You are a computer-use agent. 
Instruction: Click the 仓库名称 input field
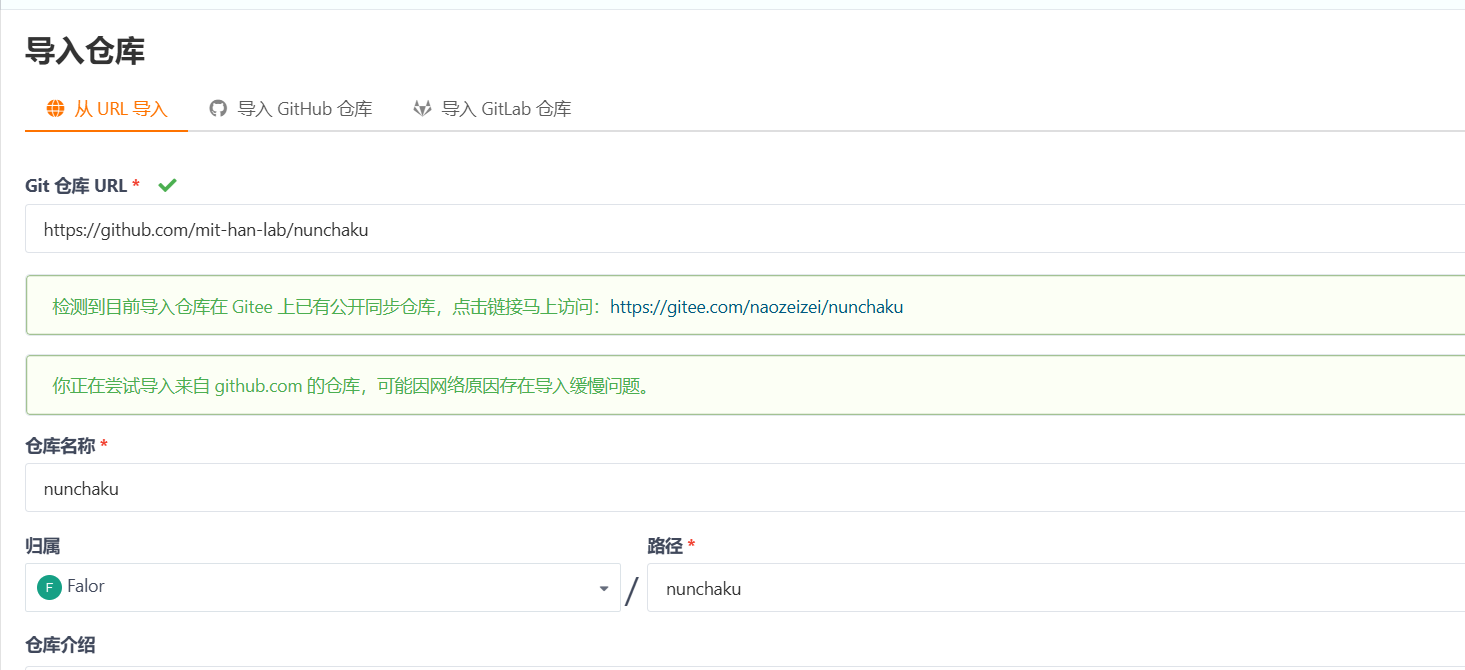(x=745, y=488)
